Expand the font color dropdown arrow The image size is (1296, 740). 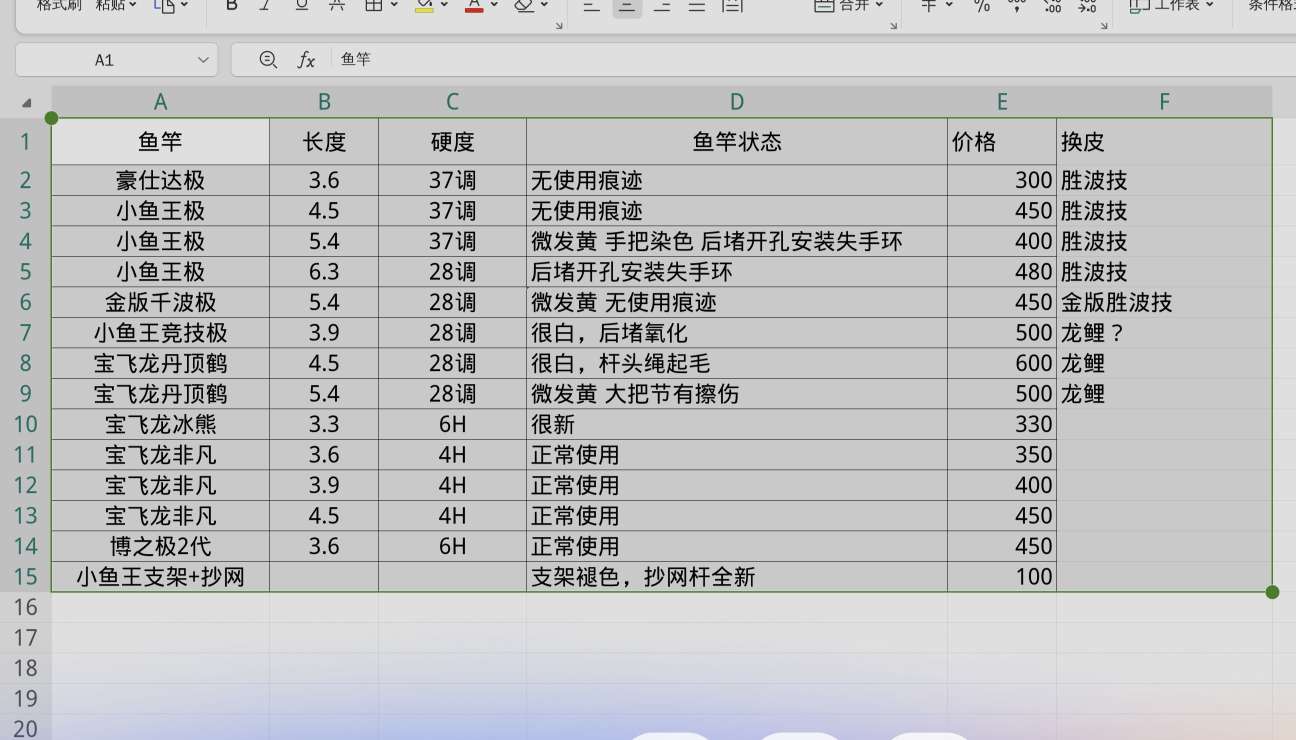(495, 5)
